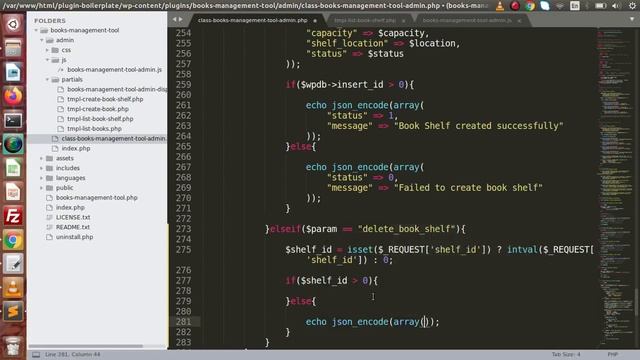Screen dimensions: 640x360
Task: Go to next tab with right arrow
Action: (181, 19)
